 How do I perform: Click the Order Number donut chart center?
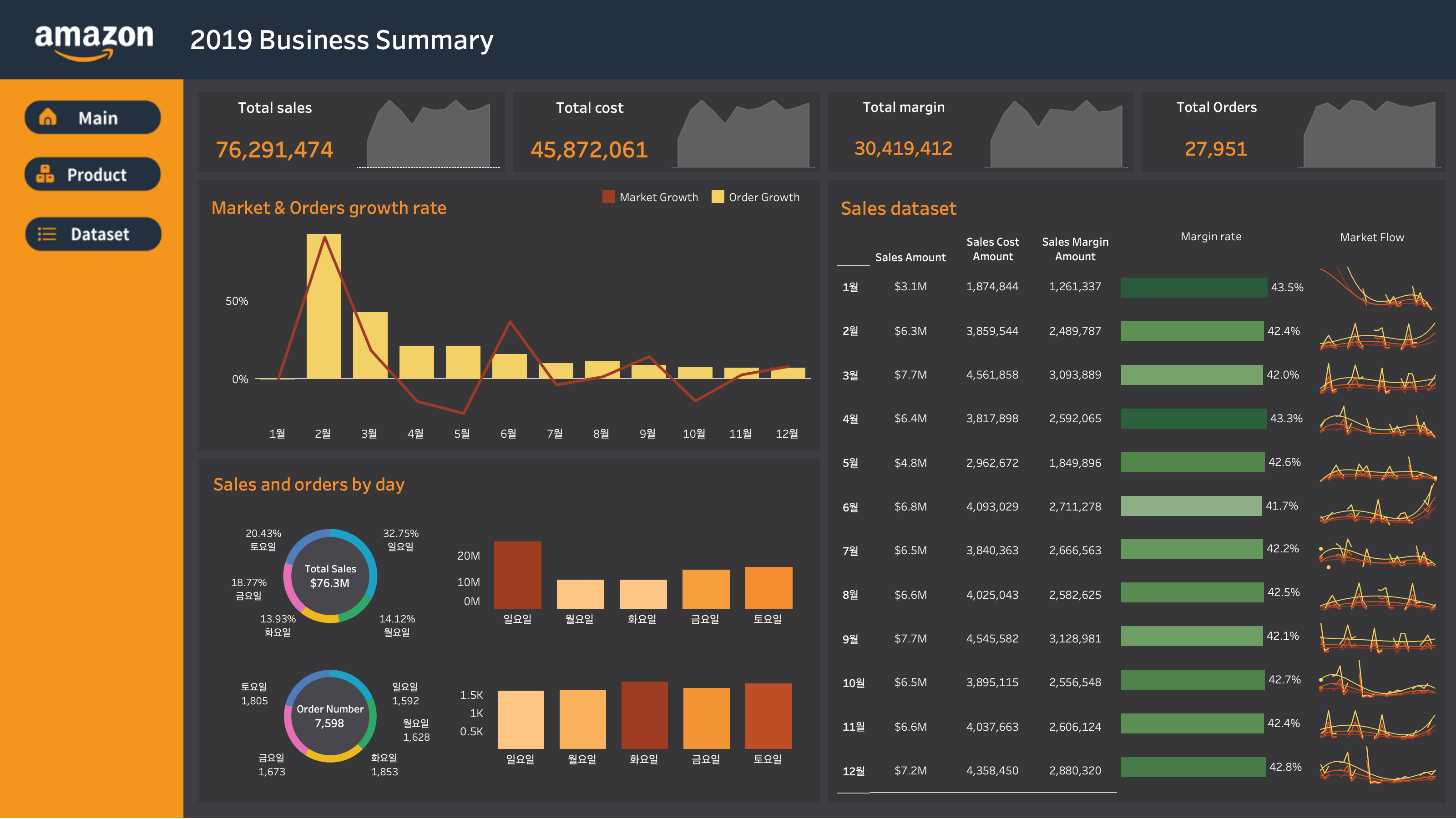[x=330, y=716]
